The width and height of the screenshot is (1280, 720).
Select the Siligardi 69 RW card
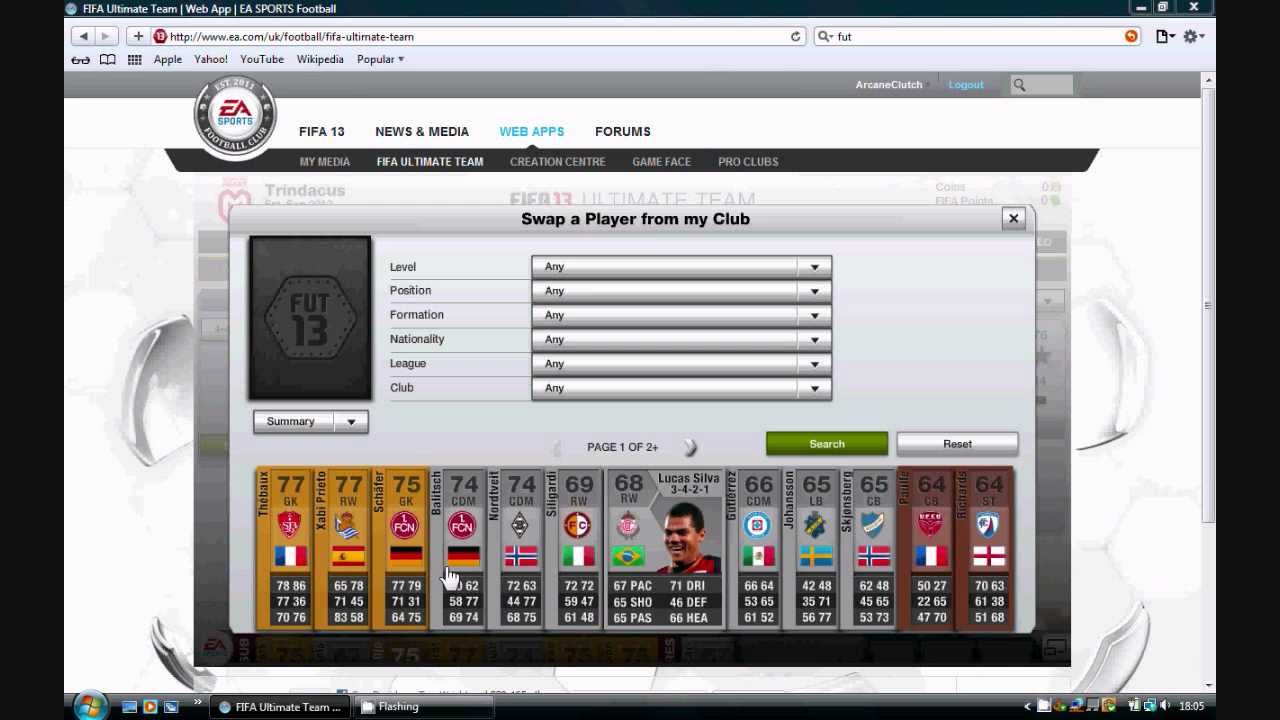(573, 549)
